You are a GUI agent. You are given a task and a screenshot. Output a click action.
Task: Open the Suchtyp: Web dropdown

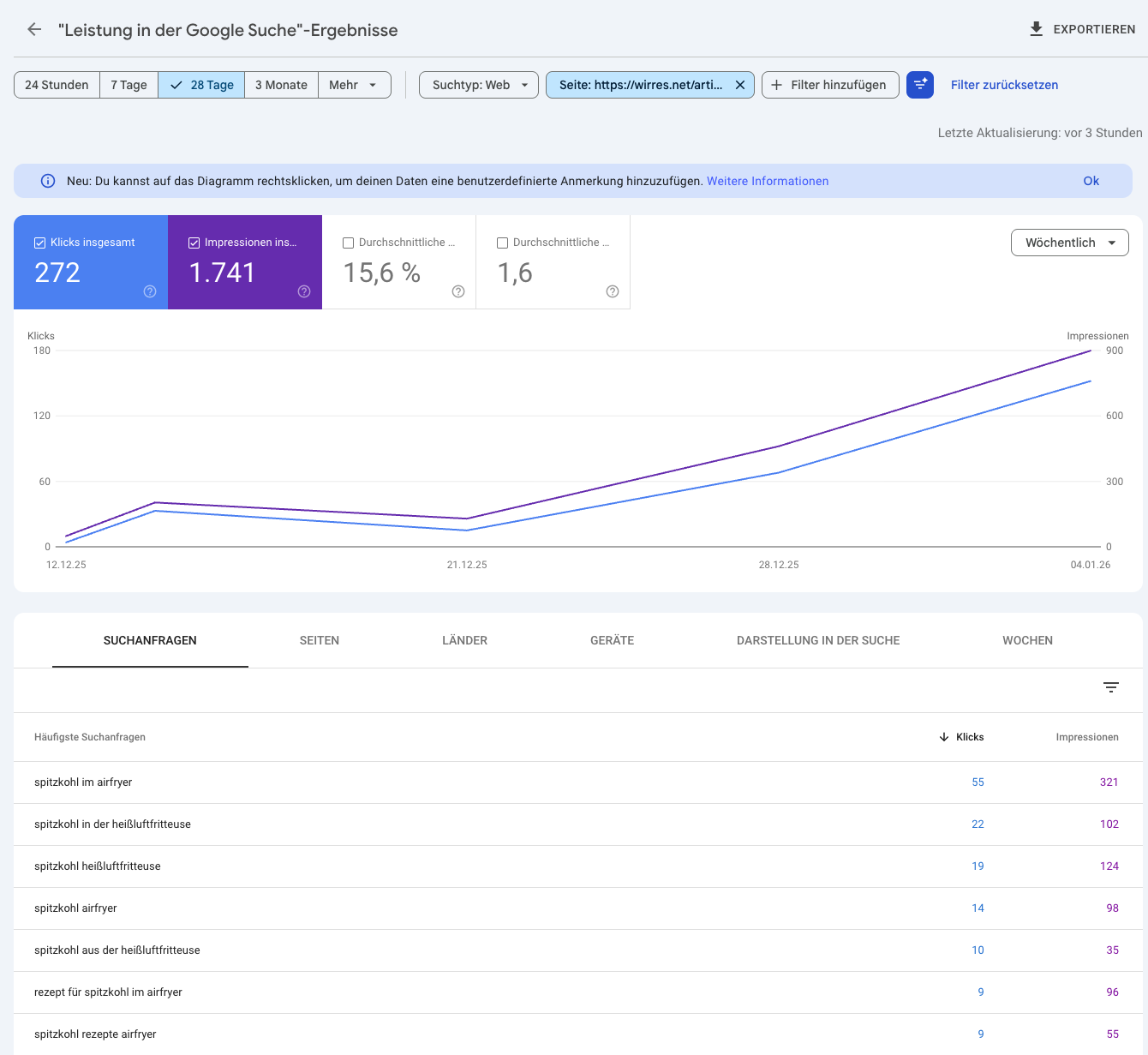pos(479,85)
